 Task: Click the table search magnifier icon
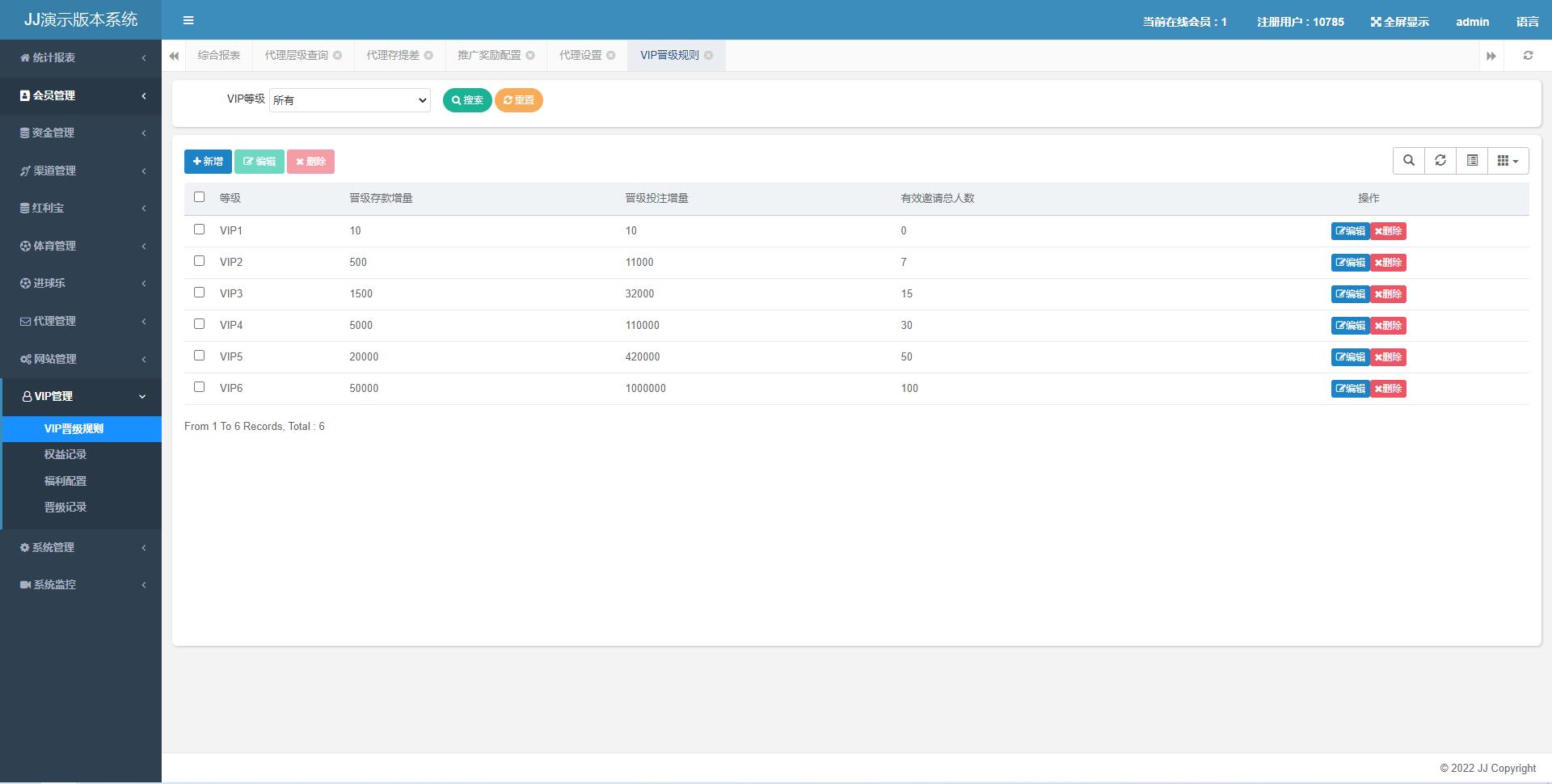[x=1408, y=161]
